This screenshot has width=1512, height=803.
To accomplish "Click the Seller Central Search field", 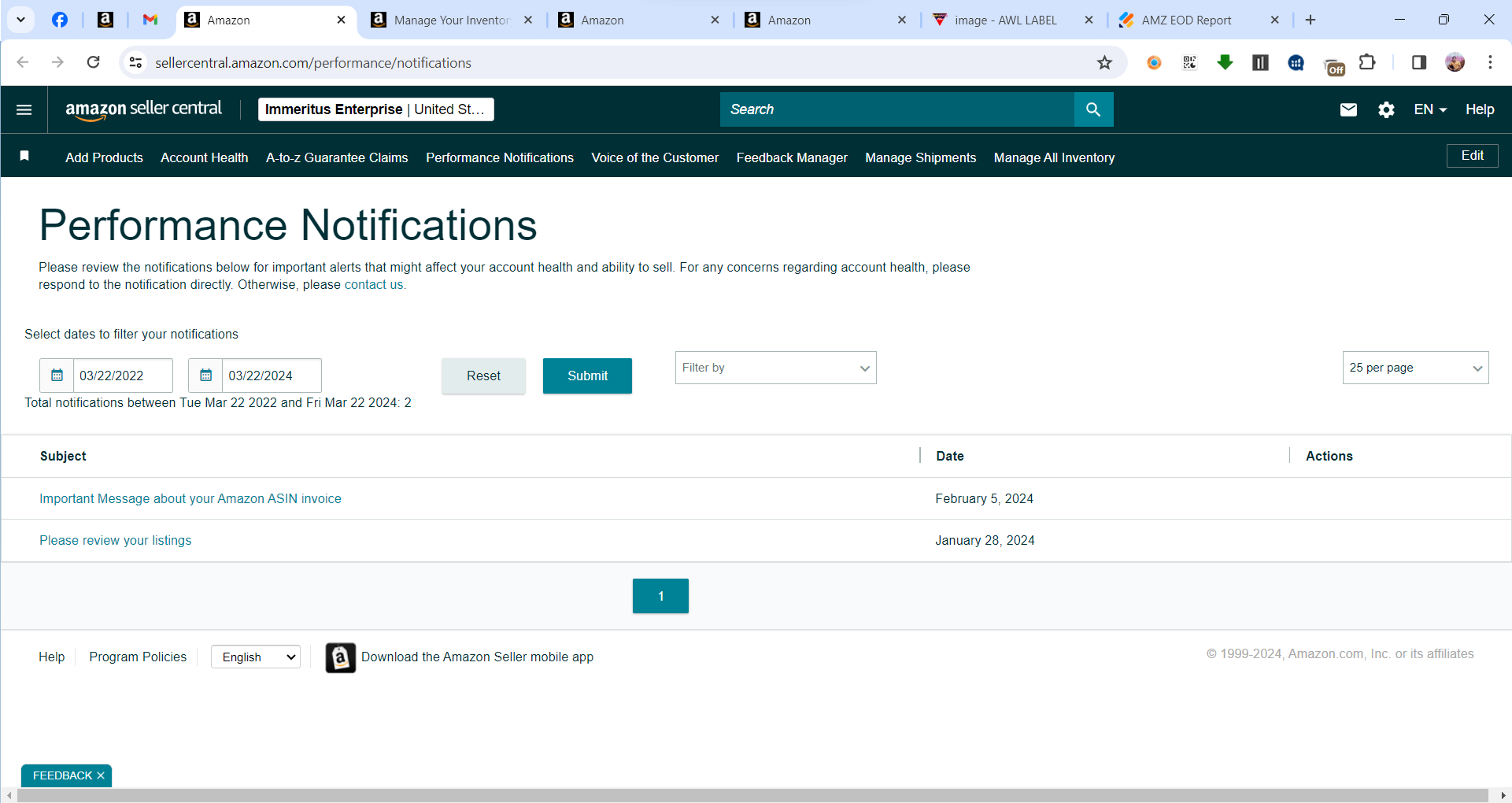I will 897,109.
